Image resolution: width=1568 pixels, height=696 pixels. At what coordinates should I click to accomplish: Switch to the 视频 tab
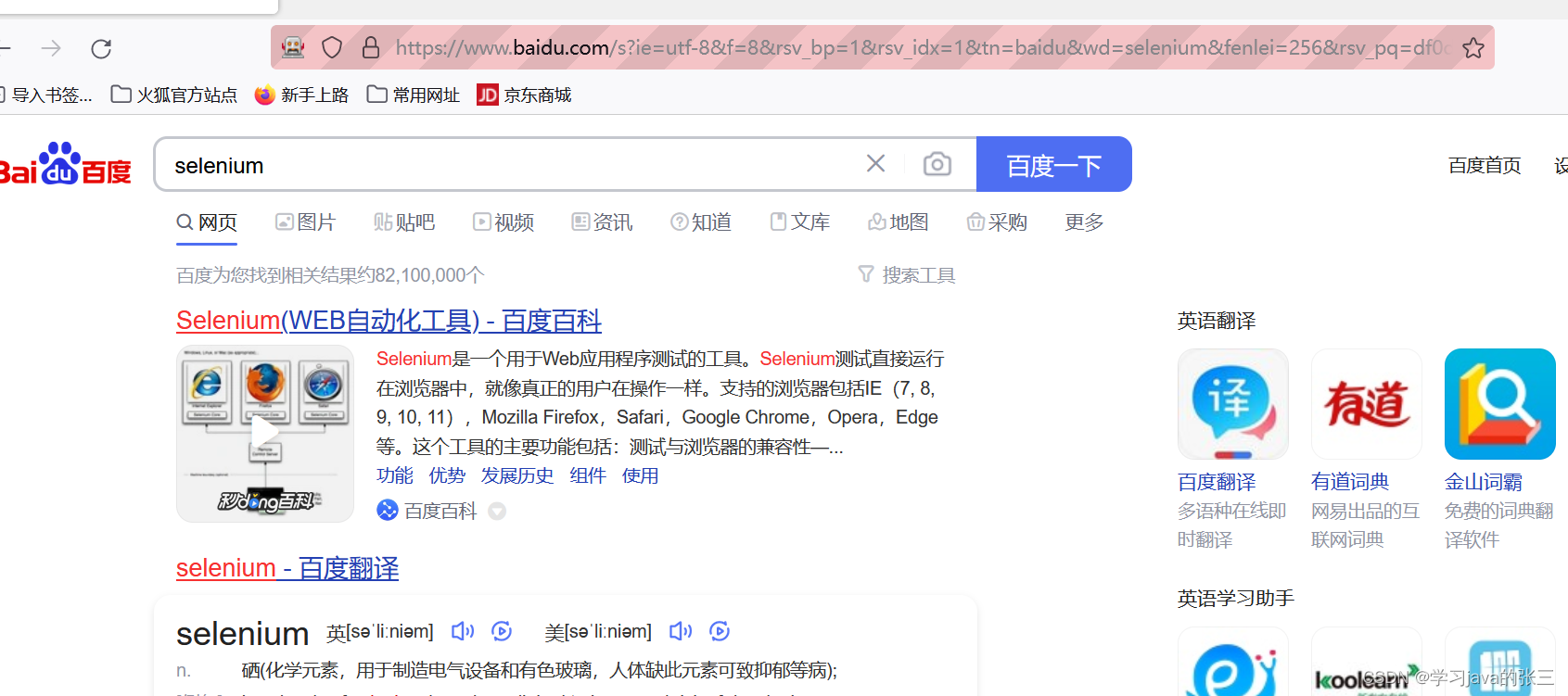(504, 222)
